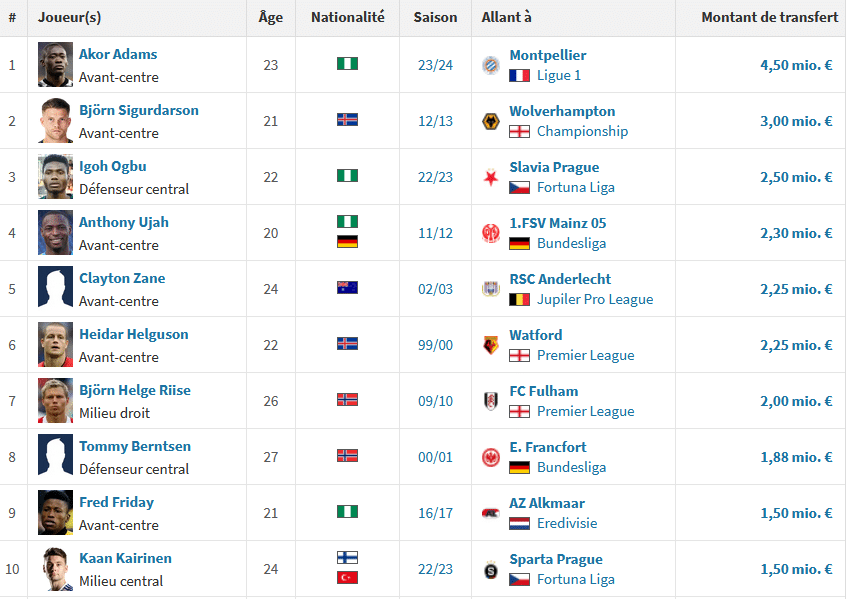
Task: Click the FC Fulham crest icon
Action: coord(490,401)
